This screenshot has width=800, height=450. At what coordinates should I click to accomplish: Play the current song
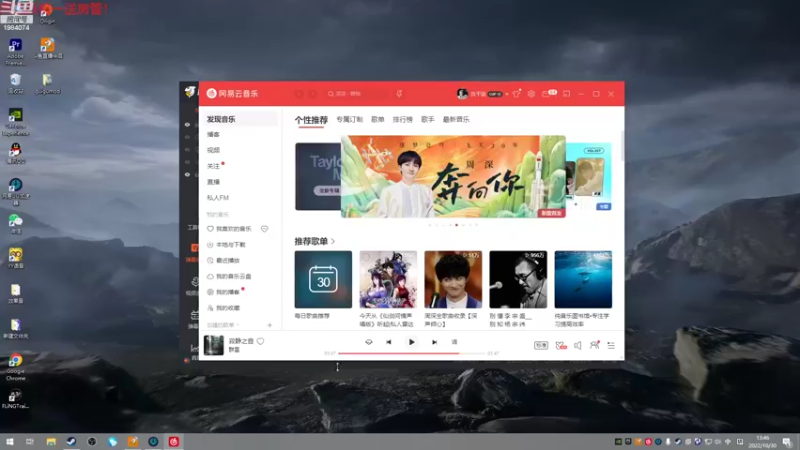[411, 342]
